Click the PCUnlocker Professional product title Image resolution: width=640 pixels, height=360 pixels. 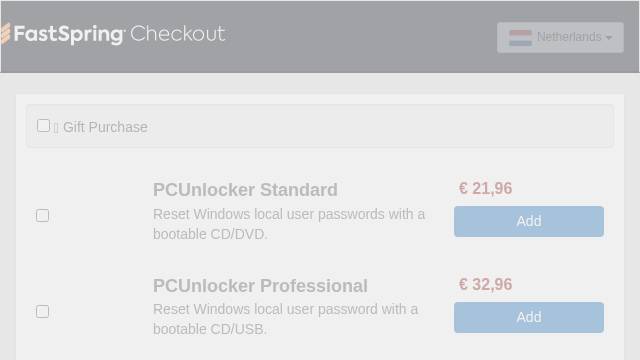coord(260,286)
